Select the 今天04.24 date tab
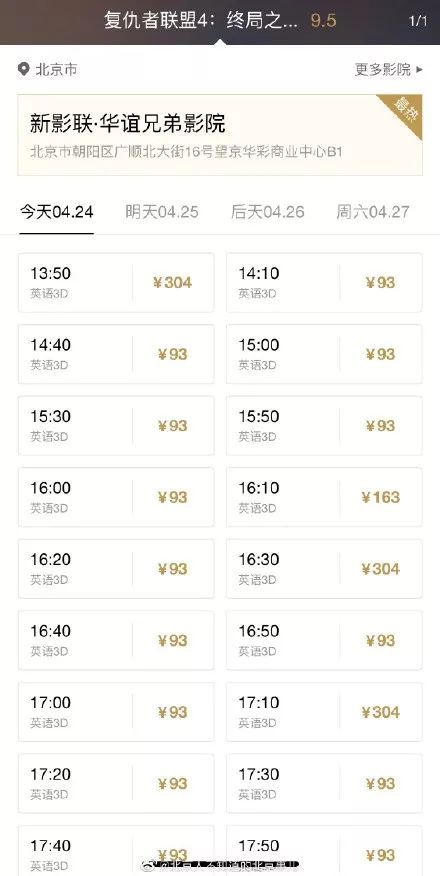Image resolution: width=440 pixels, height=876 pixels. pos(56,212)
